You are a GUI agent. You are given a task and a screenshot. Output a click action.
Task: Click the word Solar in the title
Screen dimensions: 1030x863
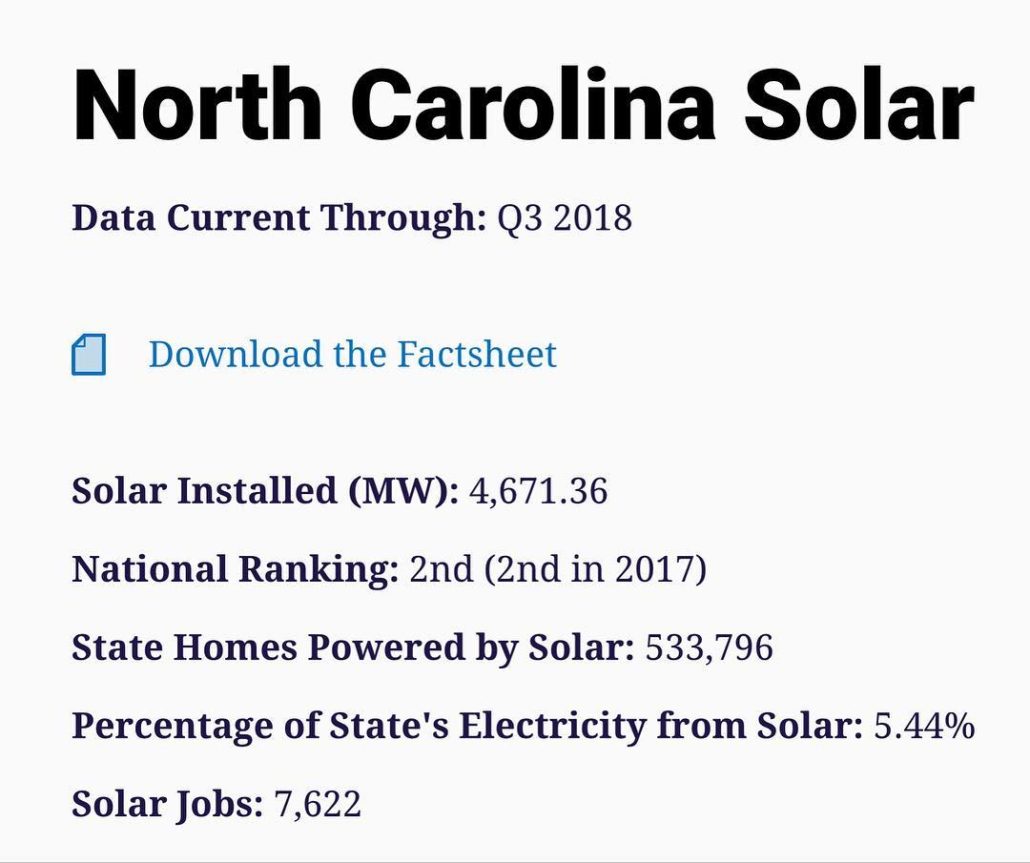pyautogui.click(x=859, y=105)
